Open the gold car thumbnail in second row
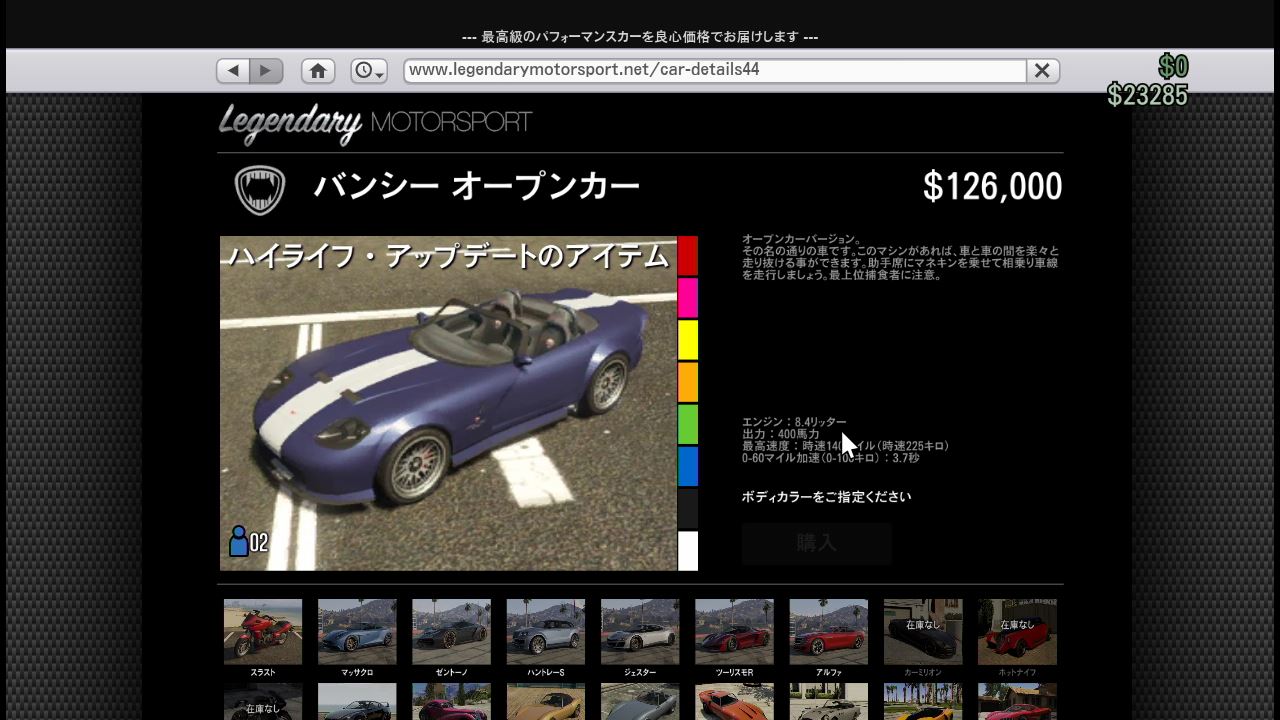The image size is (1280, 720). pyautogui.click(x=546, y=702)
